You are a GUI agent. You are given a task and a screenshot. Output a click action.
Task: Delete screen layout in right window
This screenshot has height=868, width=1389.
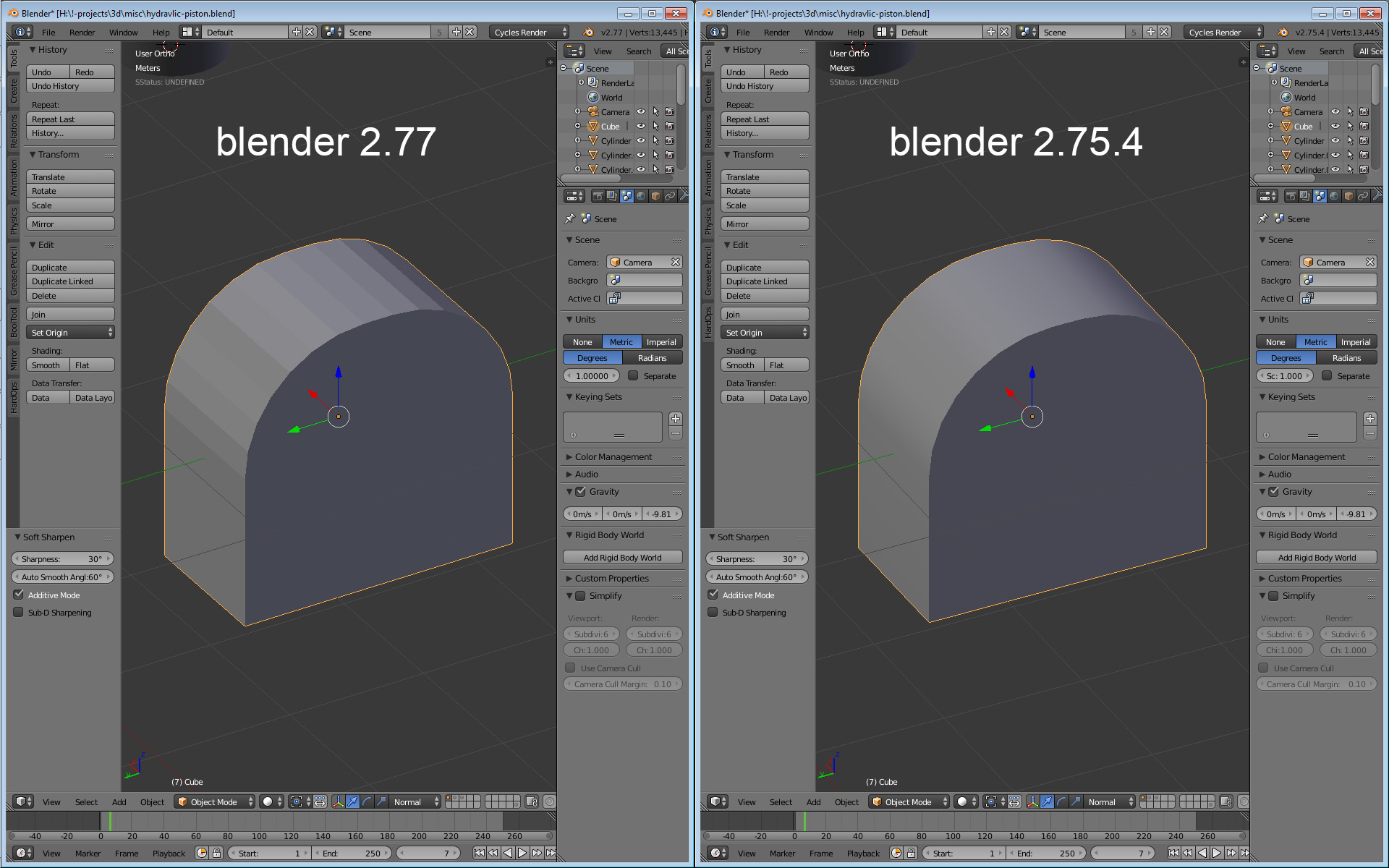point(1004,32)
